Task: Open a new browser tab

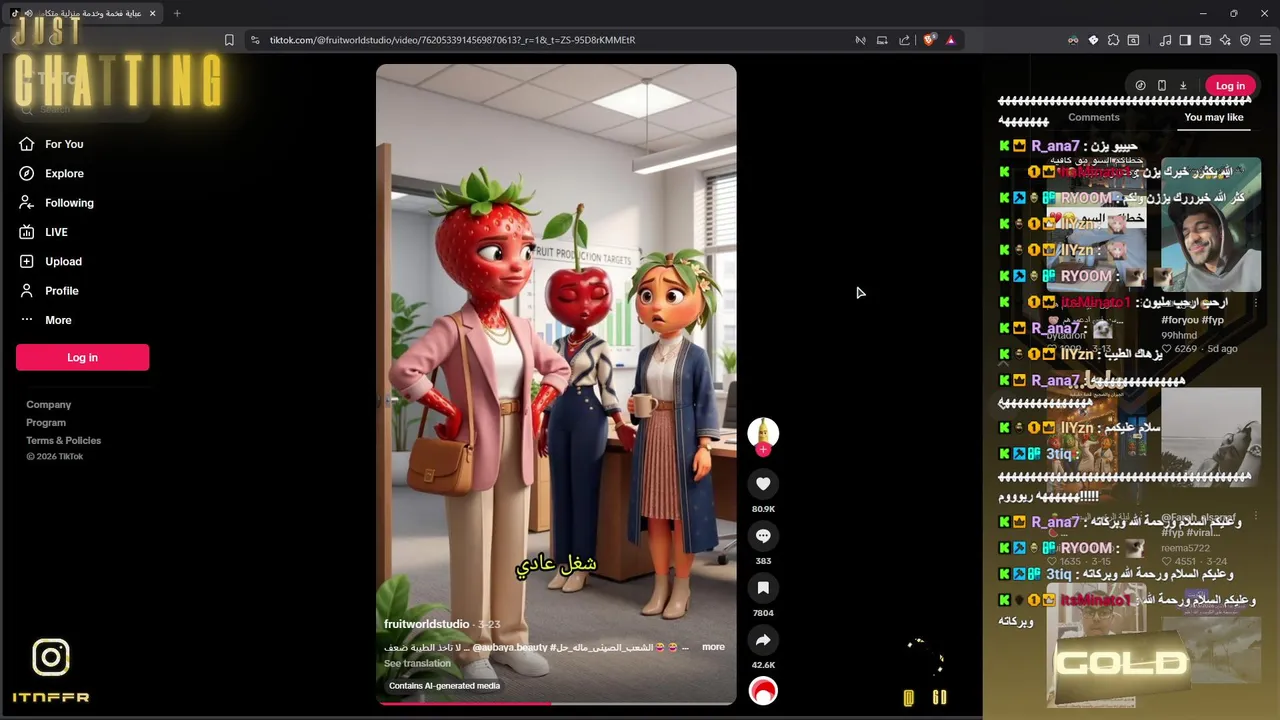Action: [x=177, y=13]
